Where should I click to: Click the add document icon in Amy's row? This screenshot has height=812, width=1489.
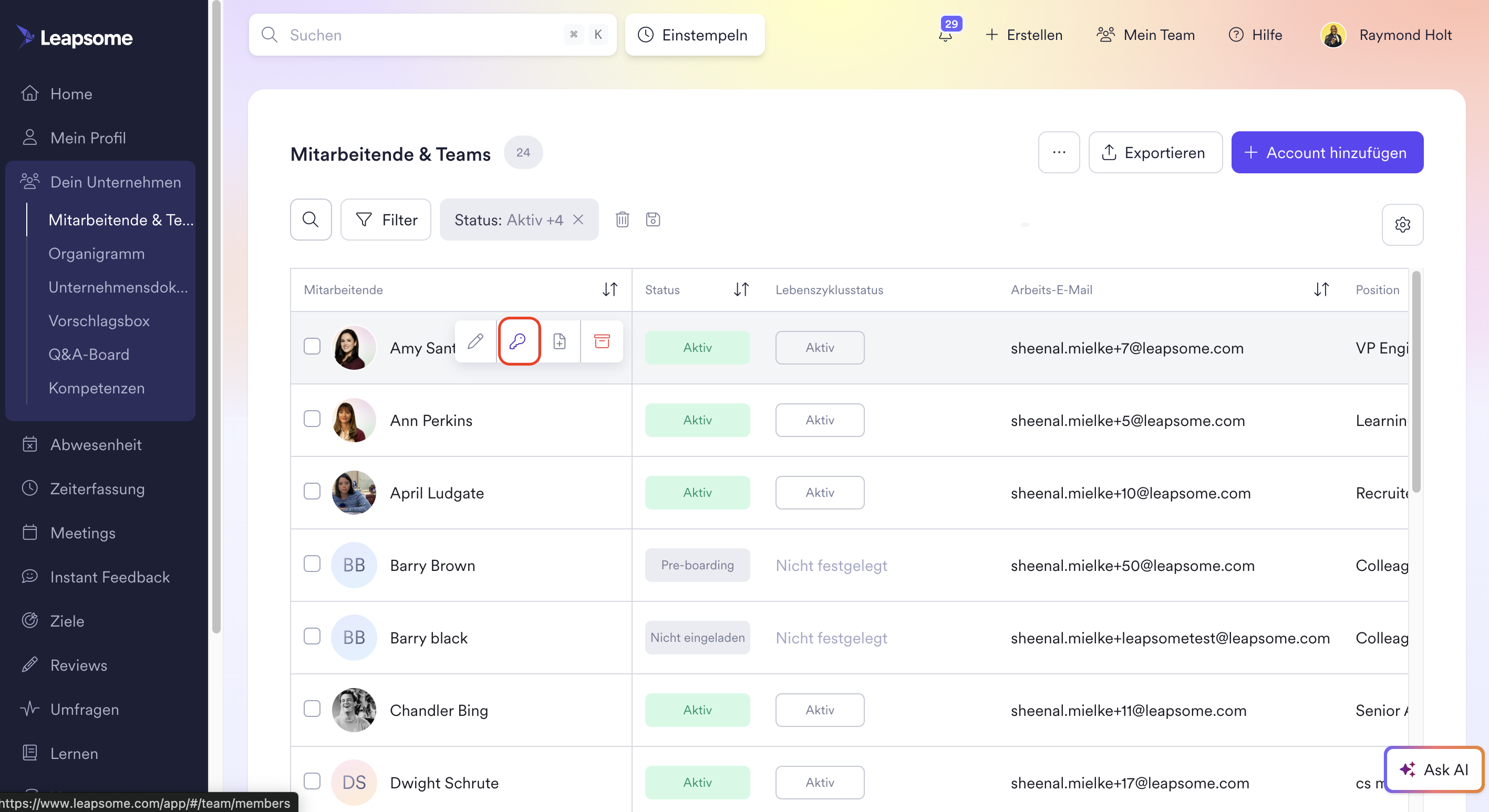point(560,341)
